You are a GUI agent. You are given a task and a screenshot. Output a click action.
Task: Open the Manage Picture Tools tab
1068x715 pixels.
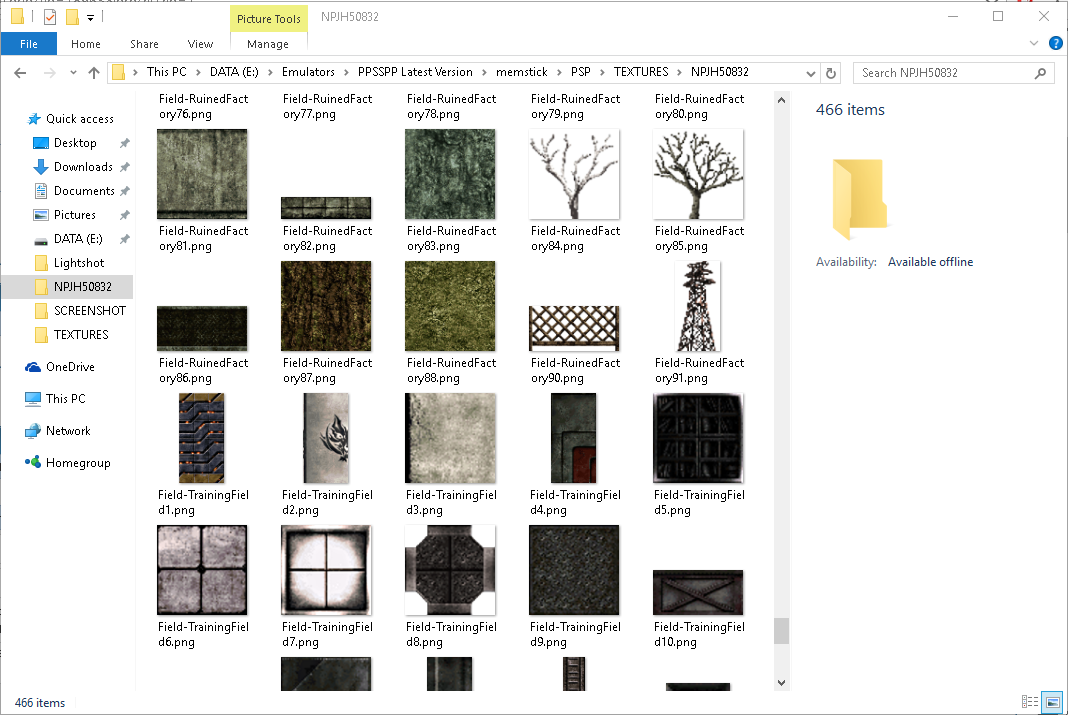point(267,44)
